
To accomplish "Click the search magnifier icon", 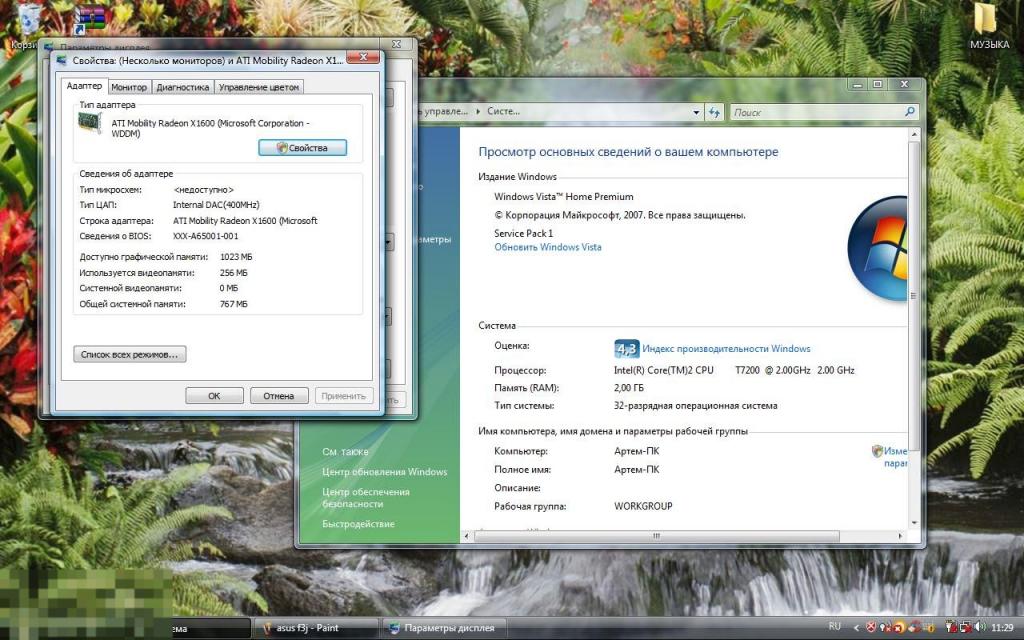I will click(909, 112).
